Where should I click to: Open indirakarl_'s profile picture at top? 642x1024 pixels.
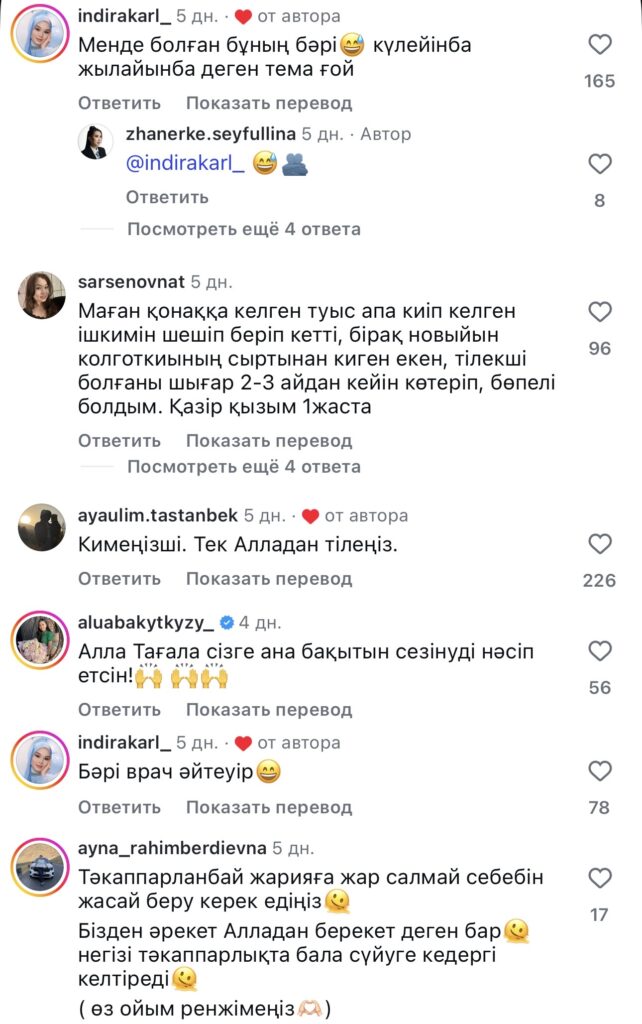coord(38,38)
